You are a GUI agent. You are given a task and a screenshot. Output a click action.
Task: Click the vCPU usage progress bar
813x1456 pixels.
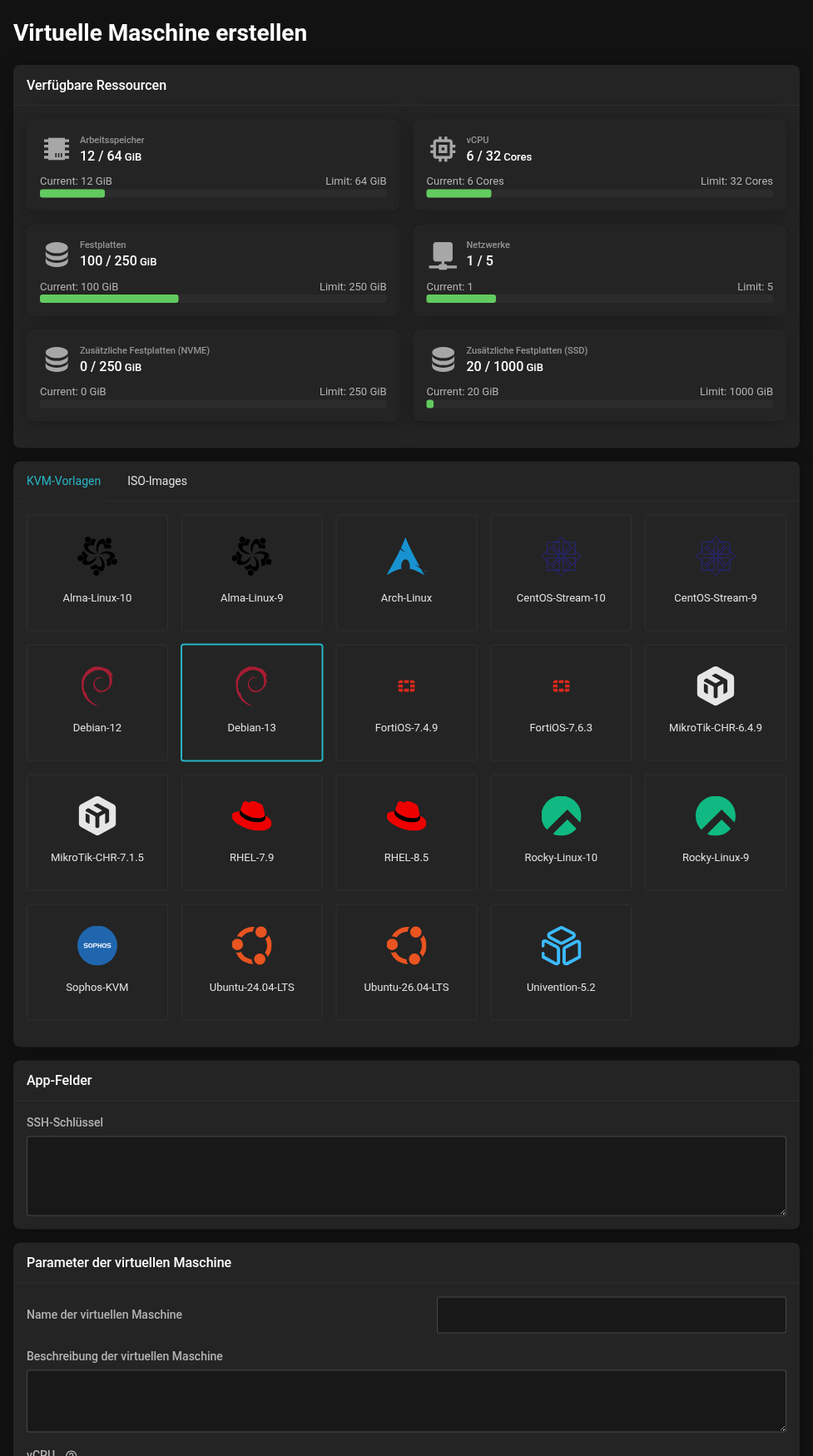[x=599, y=194]
